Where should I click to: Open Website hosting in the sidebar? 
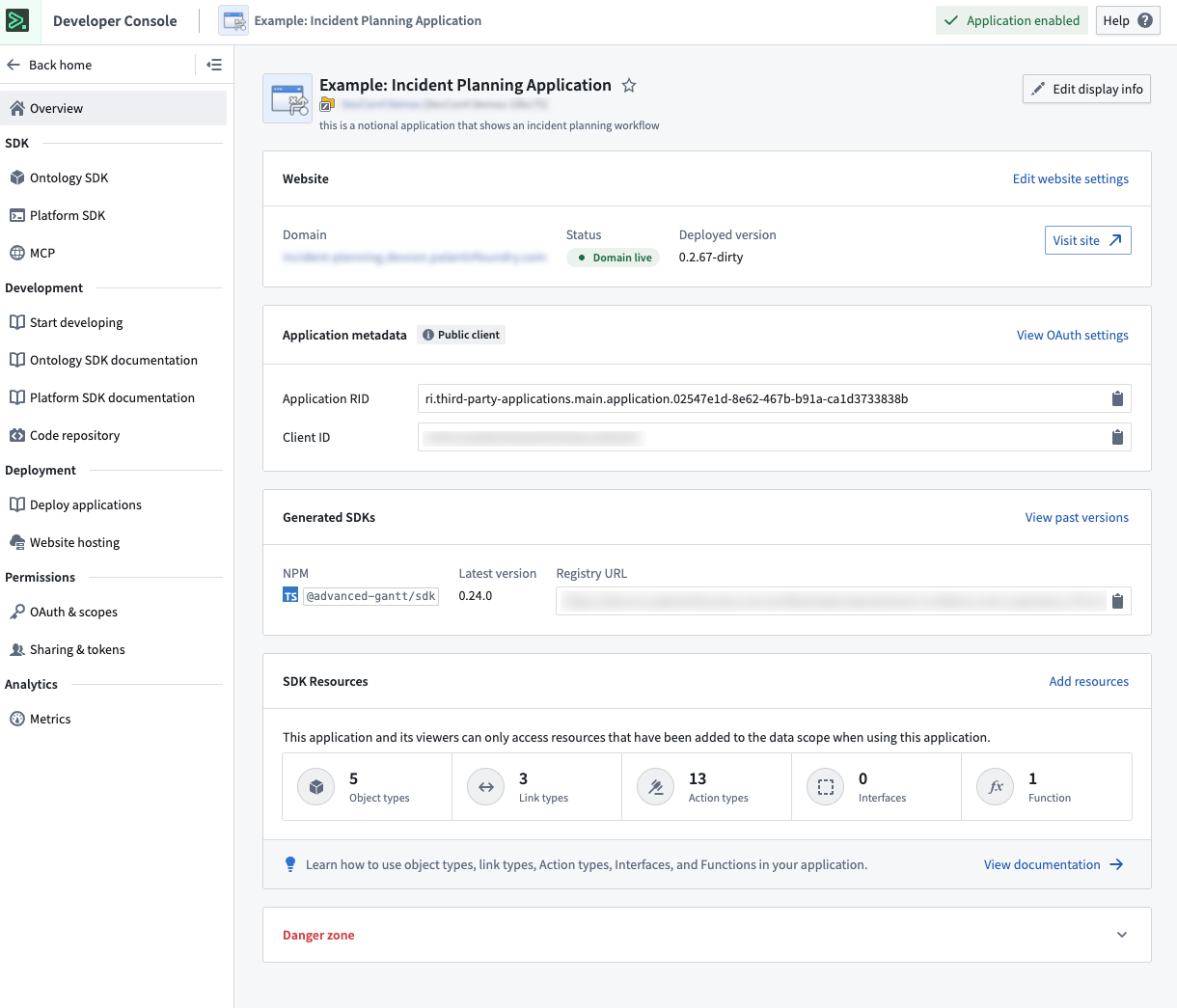click(x=114, y=542)
